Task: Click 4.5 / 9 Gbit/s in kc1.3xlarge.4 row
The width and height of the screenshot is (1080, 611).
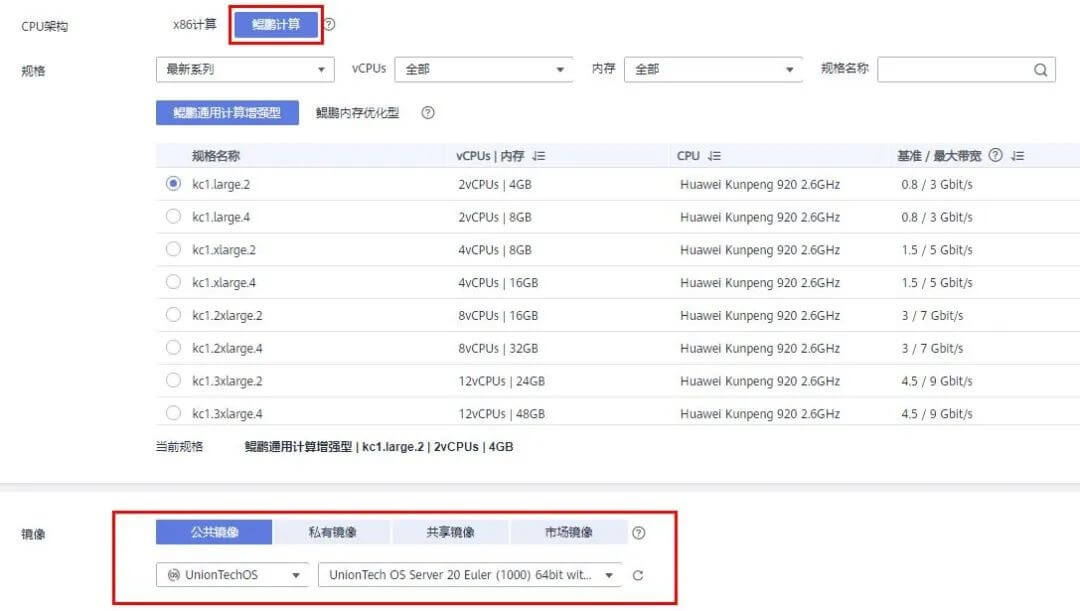Action: (x=937, y=414)
